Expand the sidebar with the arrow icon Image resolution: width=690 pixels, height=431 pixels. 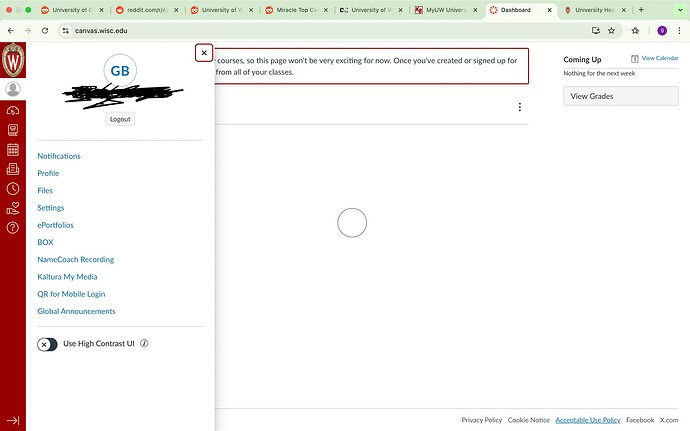tap(13, 420)
